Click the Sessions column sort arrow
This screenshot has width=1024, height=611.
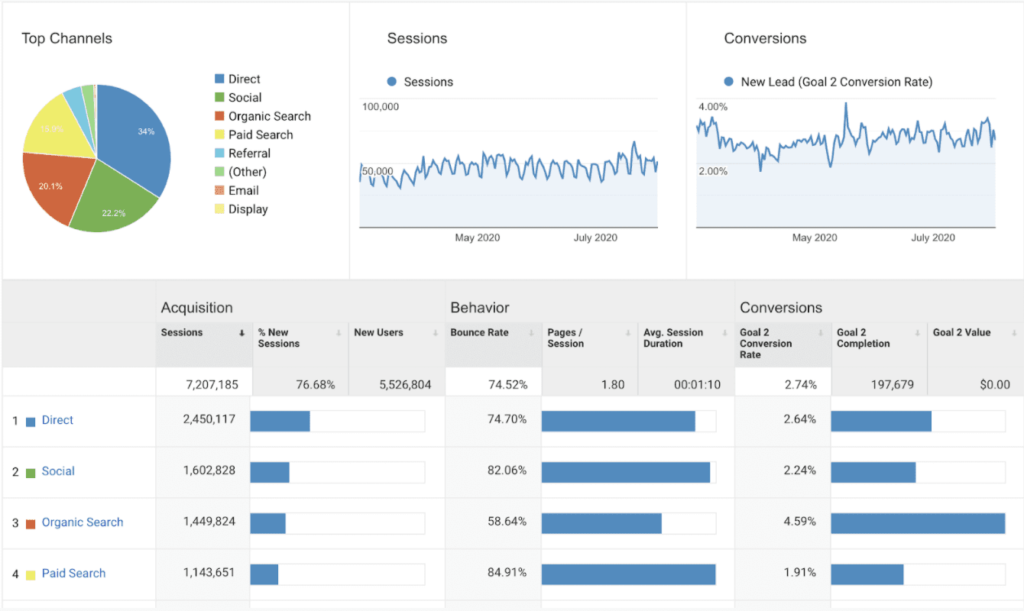coord(242,333)
